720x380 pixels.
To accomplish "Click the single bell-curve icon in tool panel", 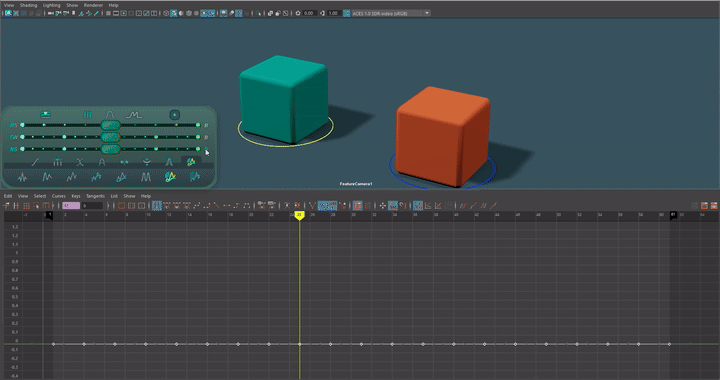I will [110, 115].
